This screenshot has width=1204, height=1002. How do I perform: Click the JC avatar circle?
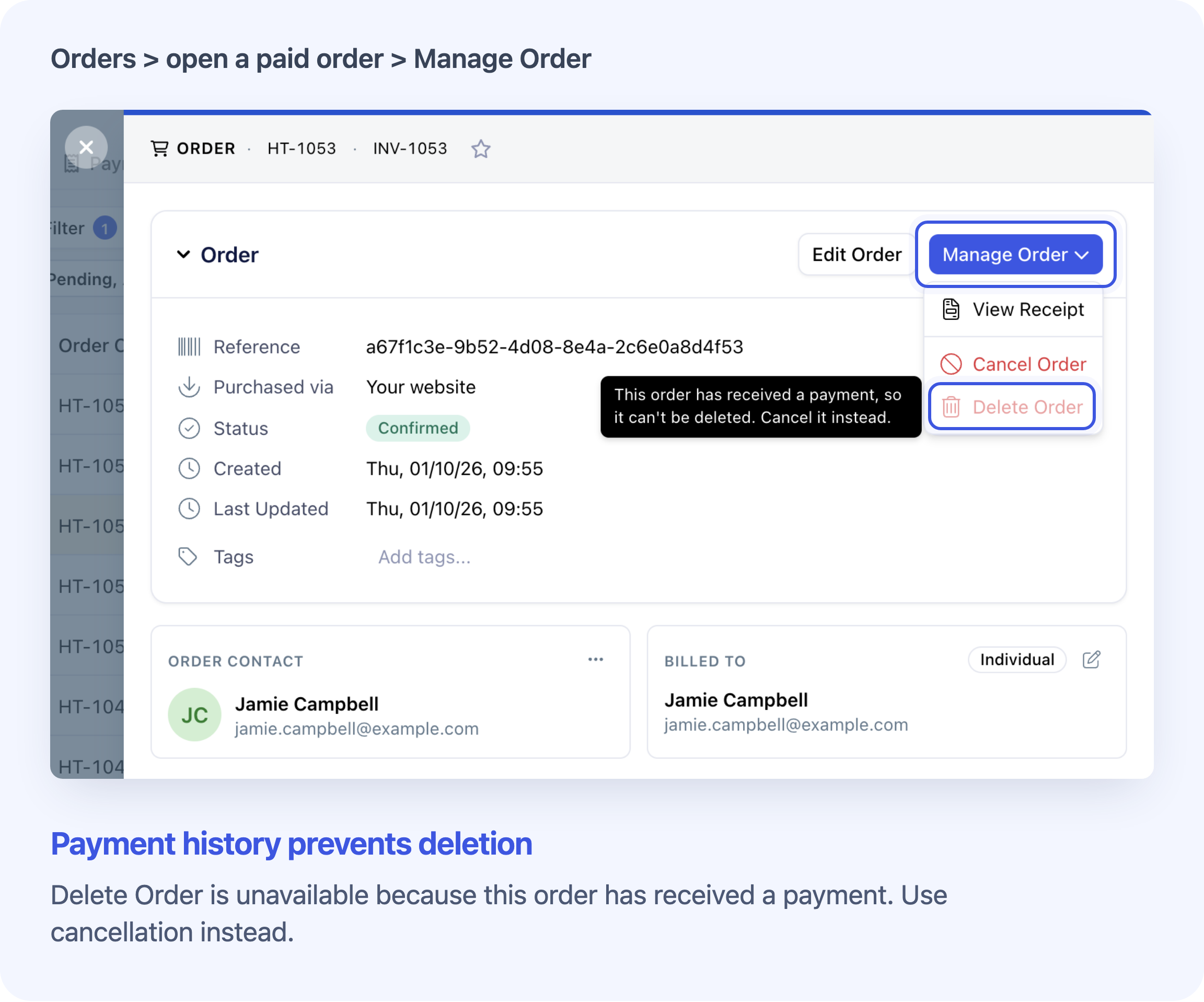(194, 715)
